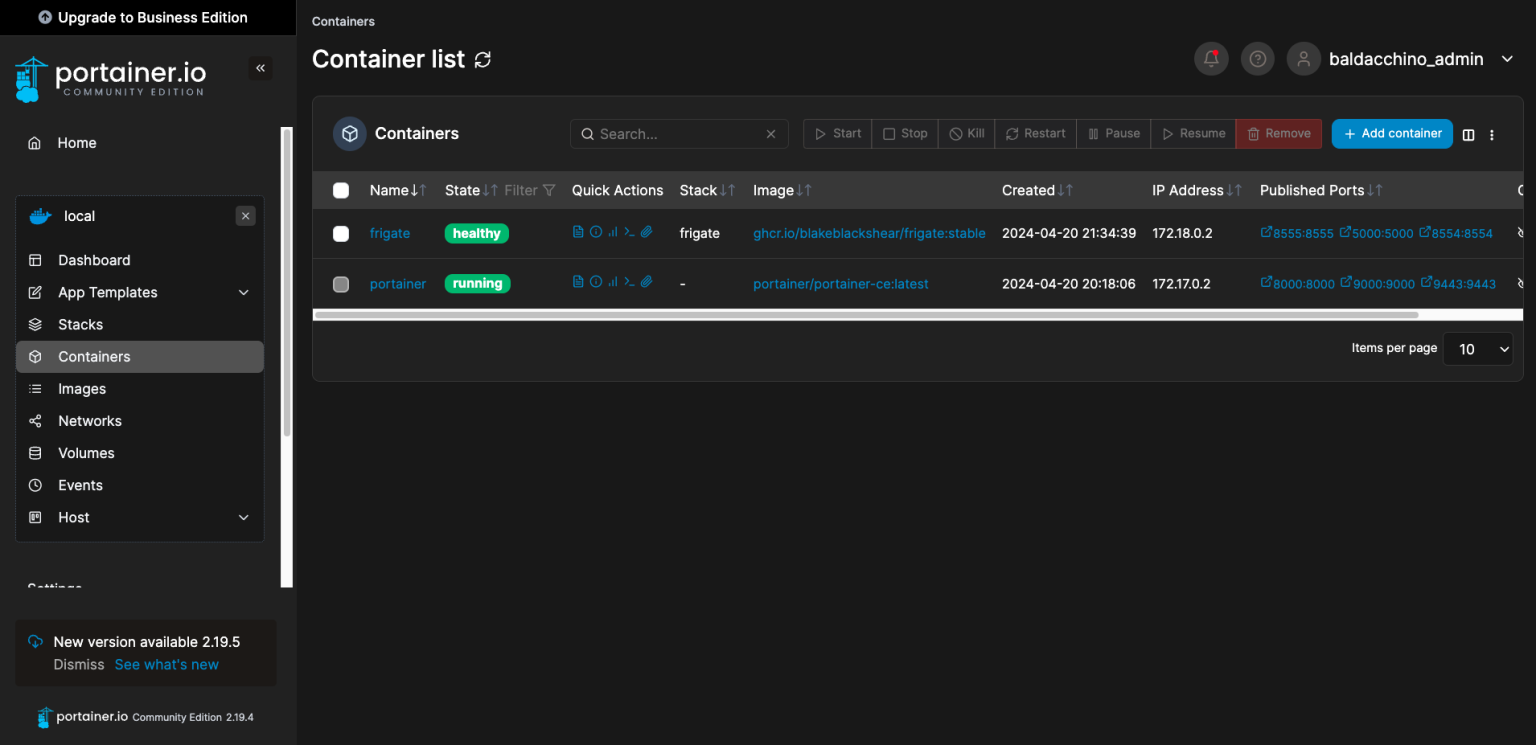Collapse the sidebar with double chevron

[260, 68]
